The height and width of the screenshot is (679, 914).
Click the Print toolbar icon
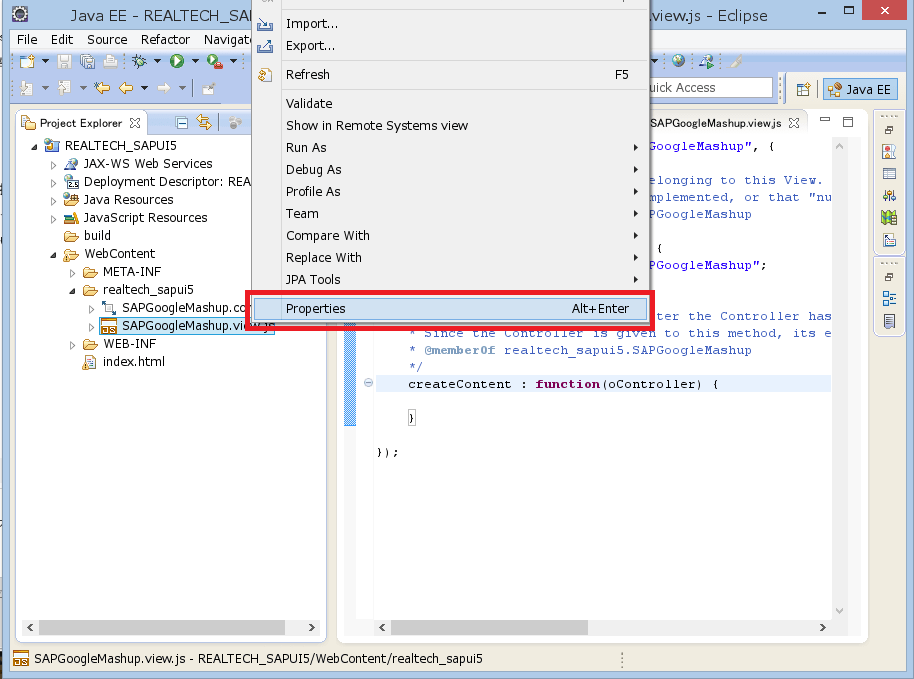click(110, 61)
